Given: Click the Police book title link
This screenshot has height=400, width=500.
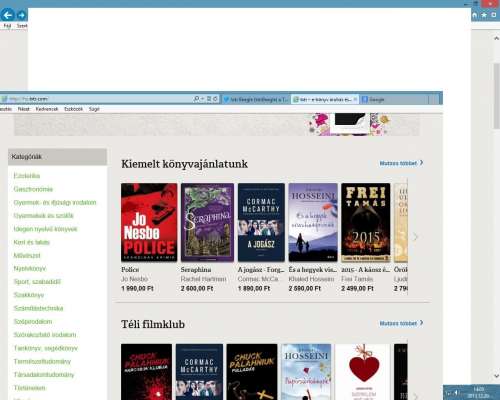Looking at the screenshot, I should point(130,269).
